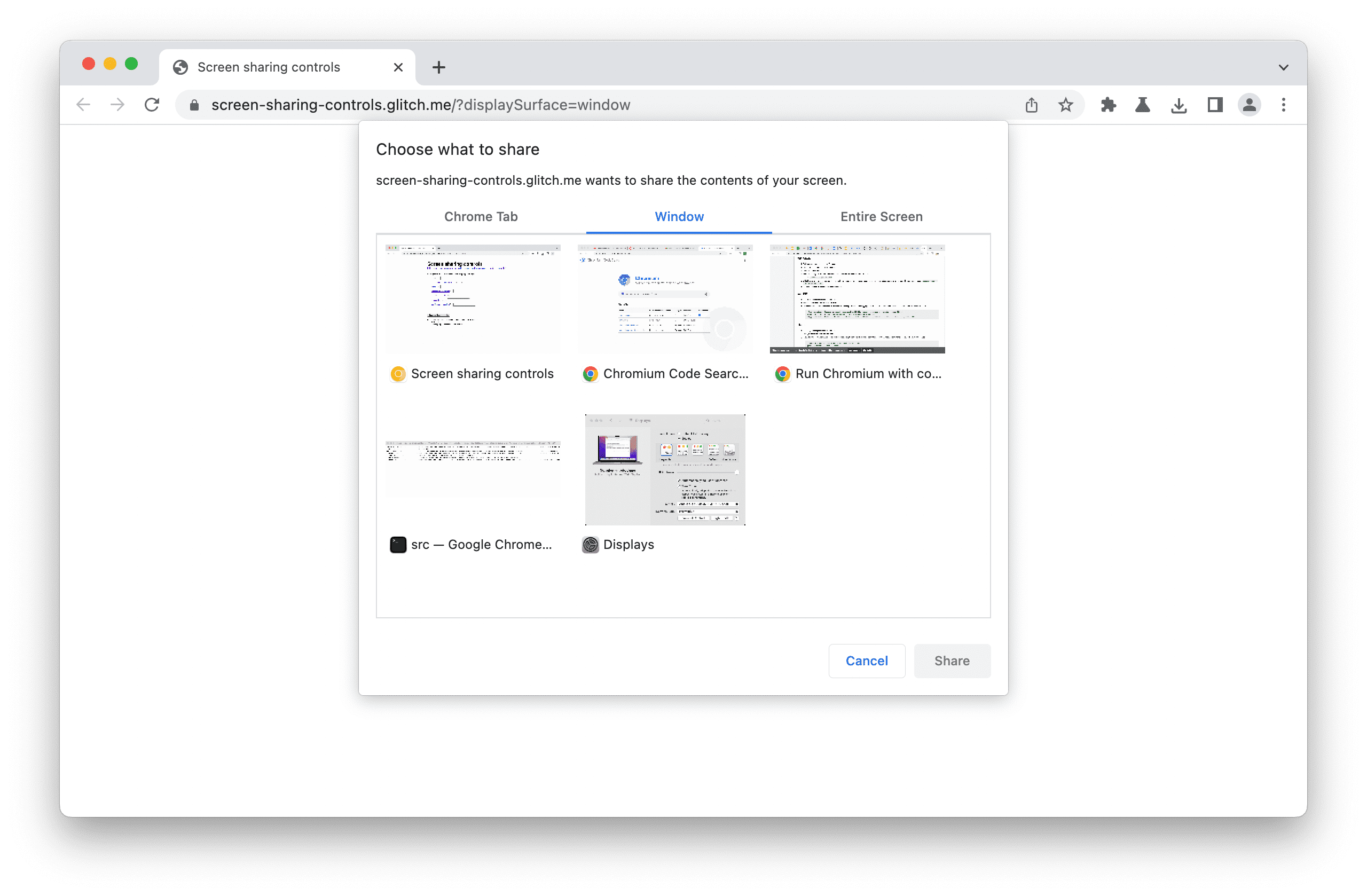Click the bookmark star icon
This screenshot has width=1367, height=896.
[1065, 104]
